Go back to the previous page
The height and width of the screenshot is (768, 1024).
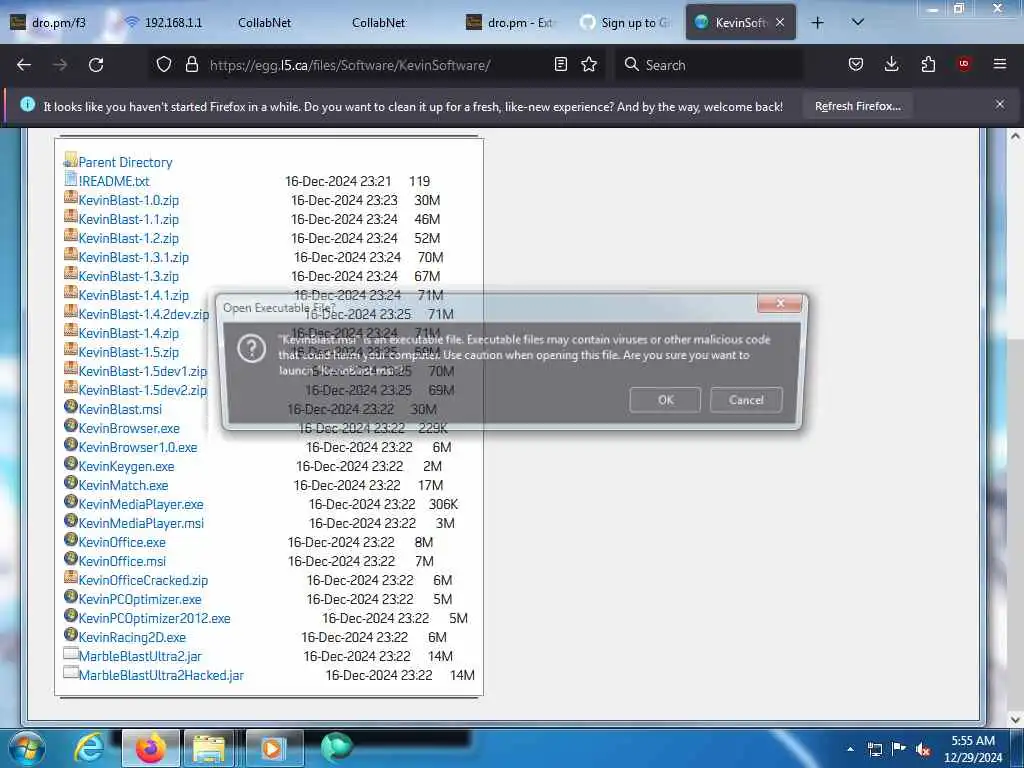point(24,65)
